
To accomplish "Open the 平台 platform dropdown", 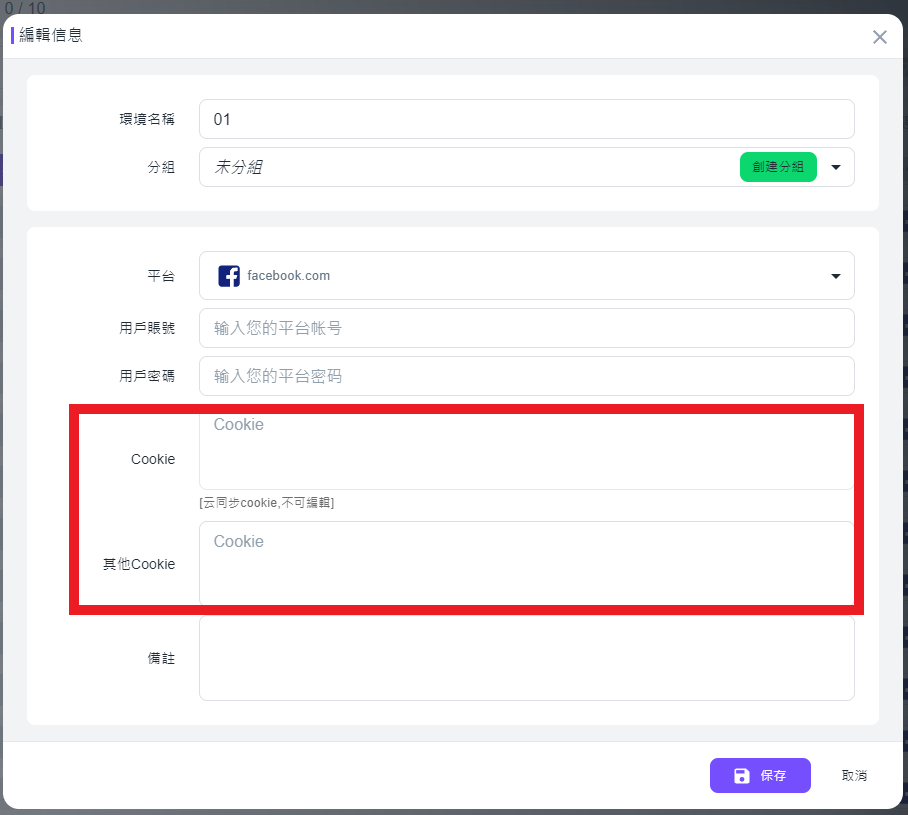I will 835,275.
